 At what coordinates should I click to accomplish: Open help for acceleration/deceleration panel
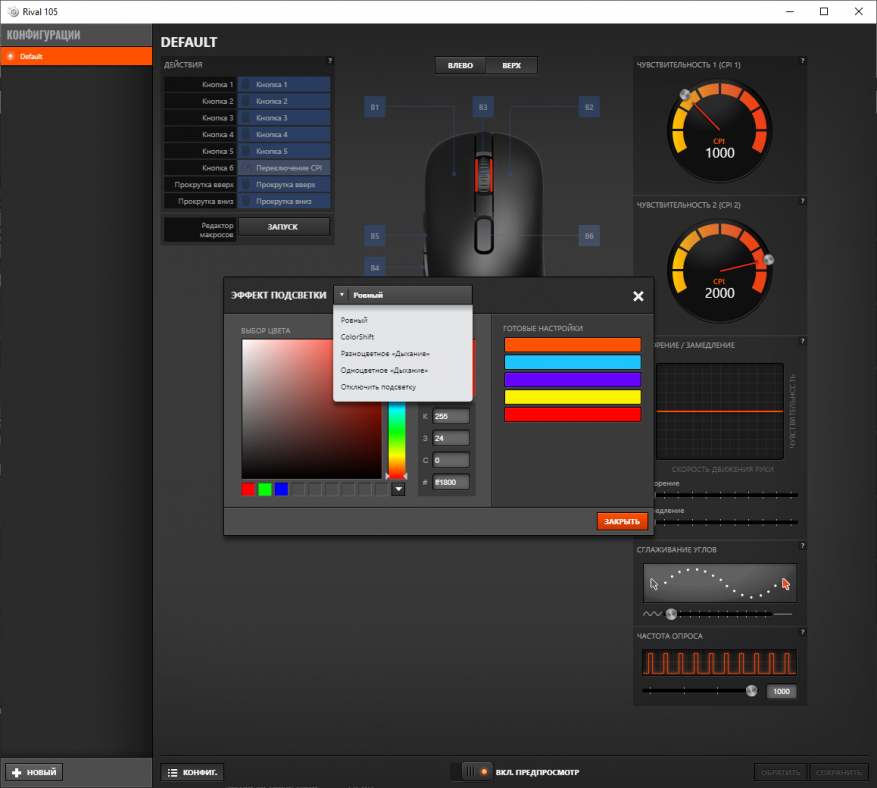click(x=803, y=341)
